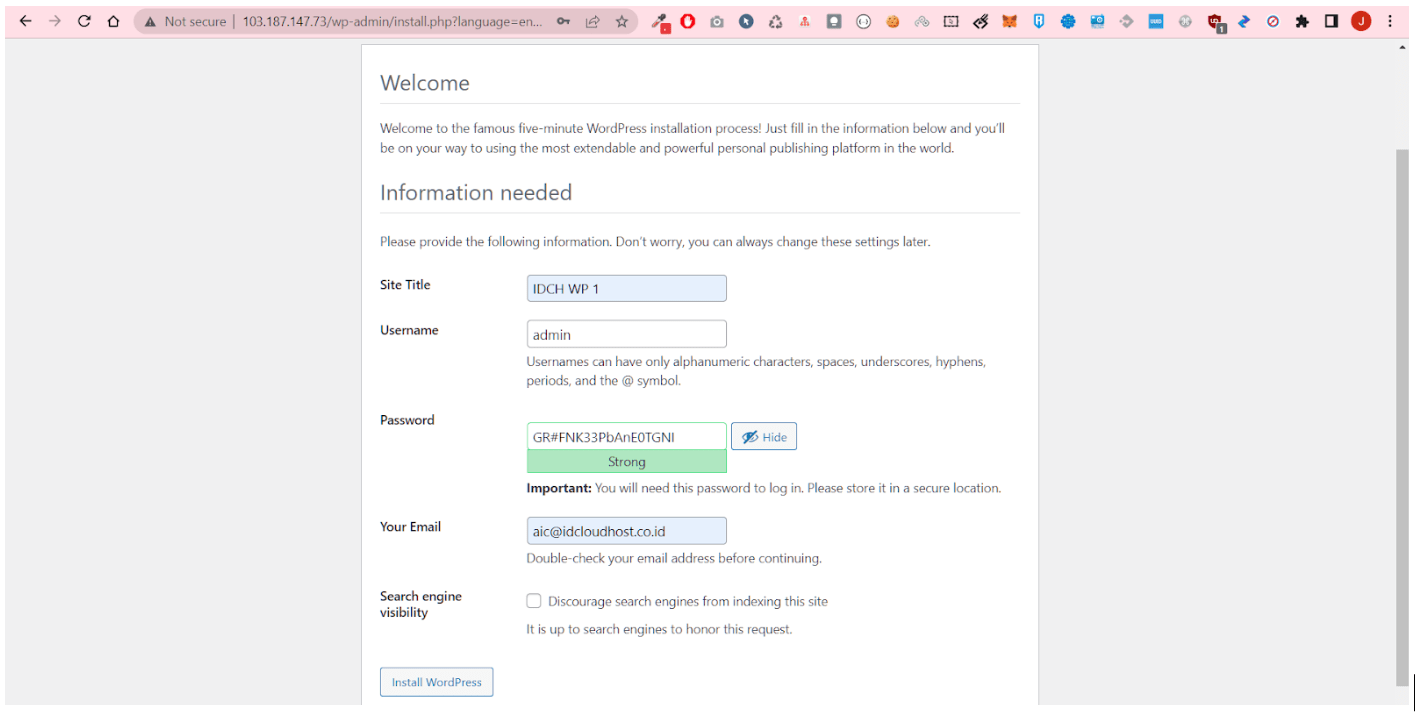Image resolution: width=1415 pixels, height=715 pixels.
Task: Click the page's vertical scrollbar
Action: click(1401, 400)
